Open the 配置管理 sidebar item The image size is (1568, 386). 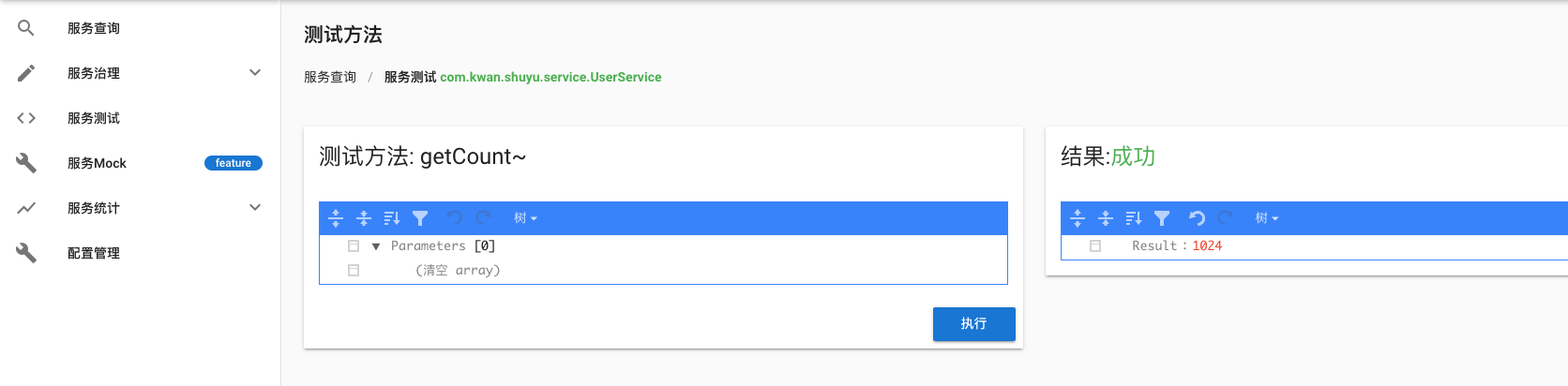pyautogui.click(x=94, y=253)
